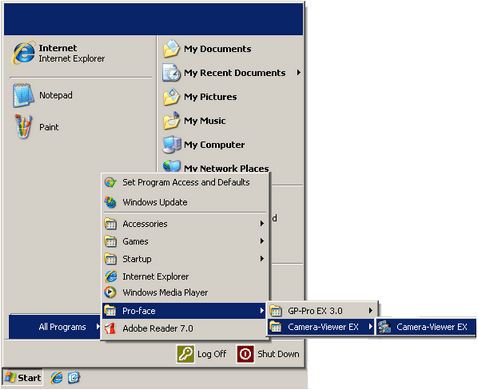
Task: Click the Pro-face folder icon
Action: 110,311
